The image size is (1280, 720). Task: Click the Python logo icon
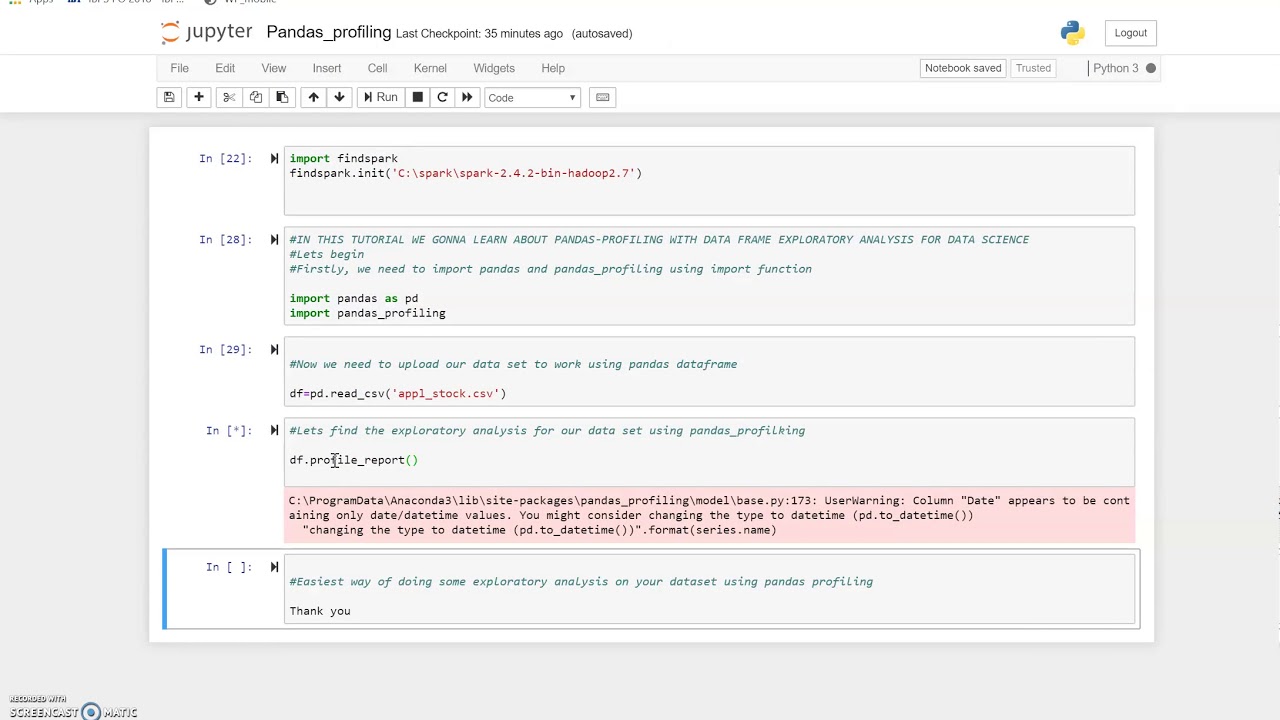coord(1073,33)
